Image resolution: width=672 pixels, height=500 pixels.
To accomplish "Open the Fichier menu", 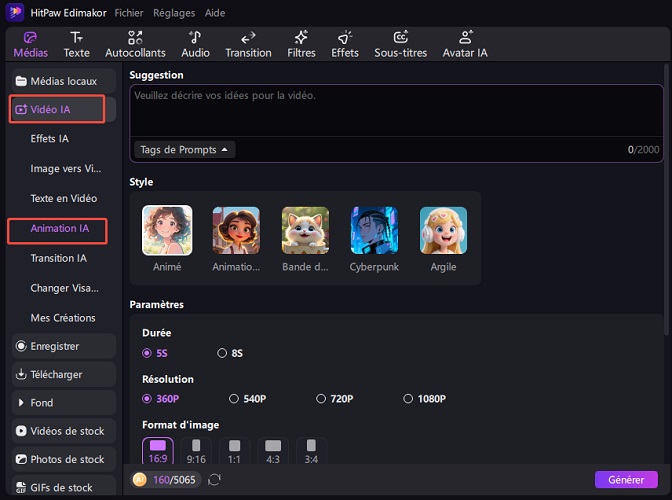I will pos(128,14).
